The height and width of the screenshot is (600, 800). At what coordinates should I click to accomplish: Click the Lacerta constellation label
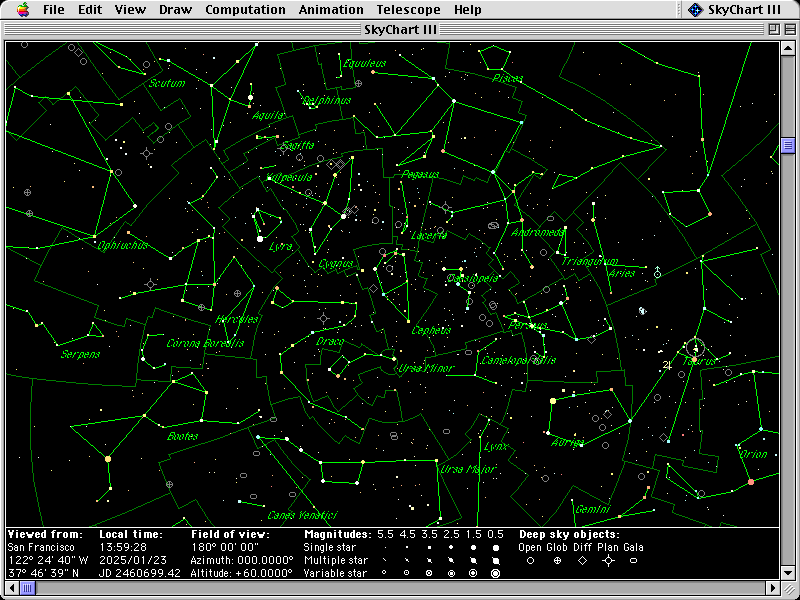[429, 235]
